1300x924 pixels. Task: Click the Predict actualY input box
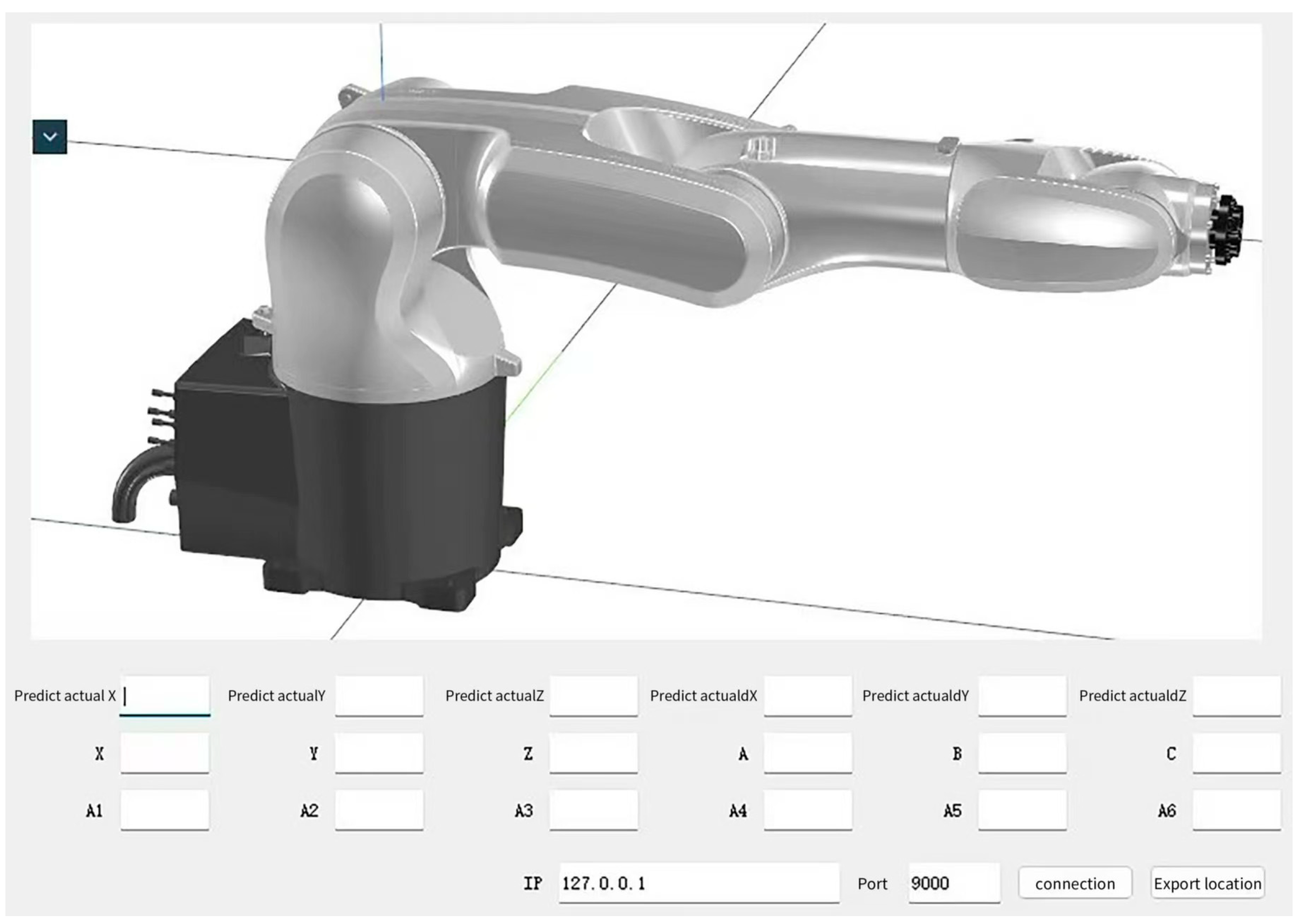click(379, 695)
